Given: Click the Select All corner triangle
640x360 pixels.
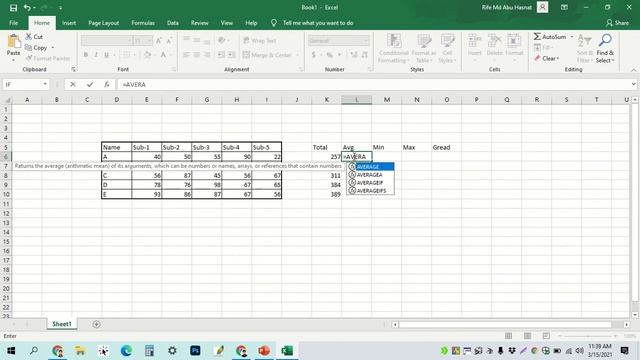Looking at the screenshot, I should [6, 100].
